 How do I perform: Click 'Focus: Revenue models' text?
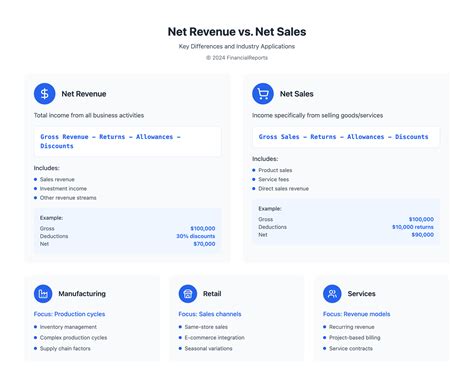coord(356,314)
